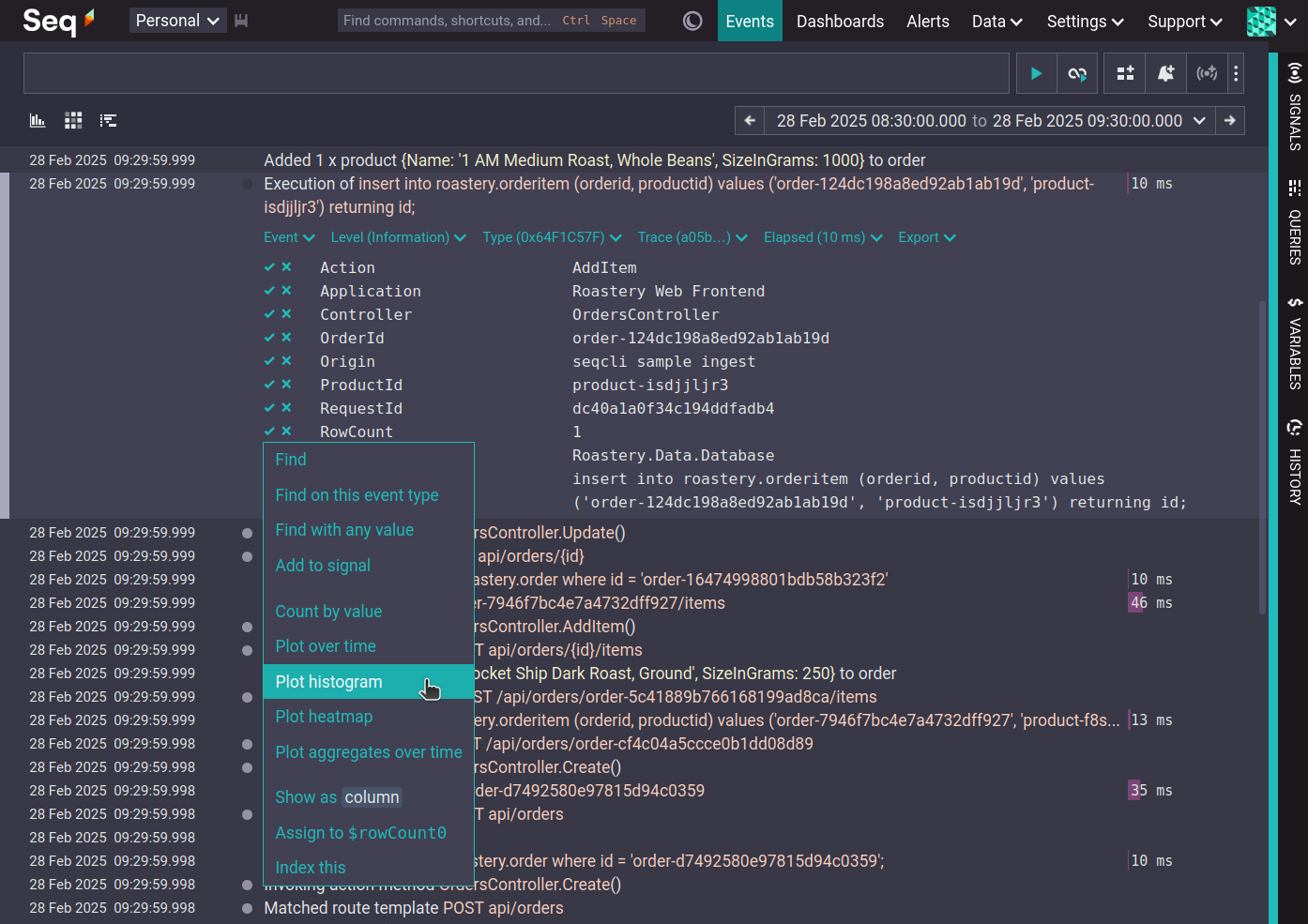Screen dimensions: 1308x924
Task: Select Plot histogram in the context menu
Action: (369, 682)
